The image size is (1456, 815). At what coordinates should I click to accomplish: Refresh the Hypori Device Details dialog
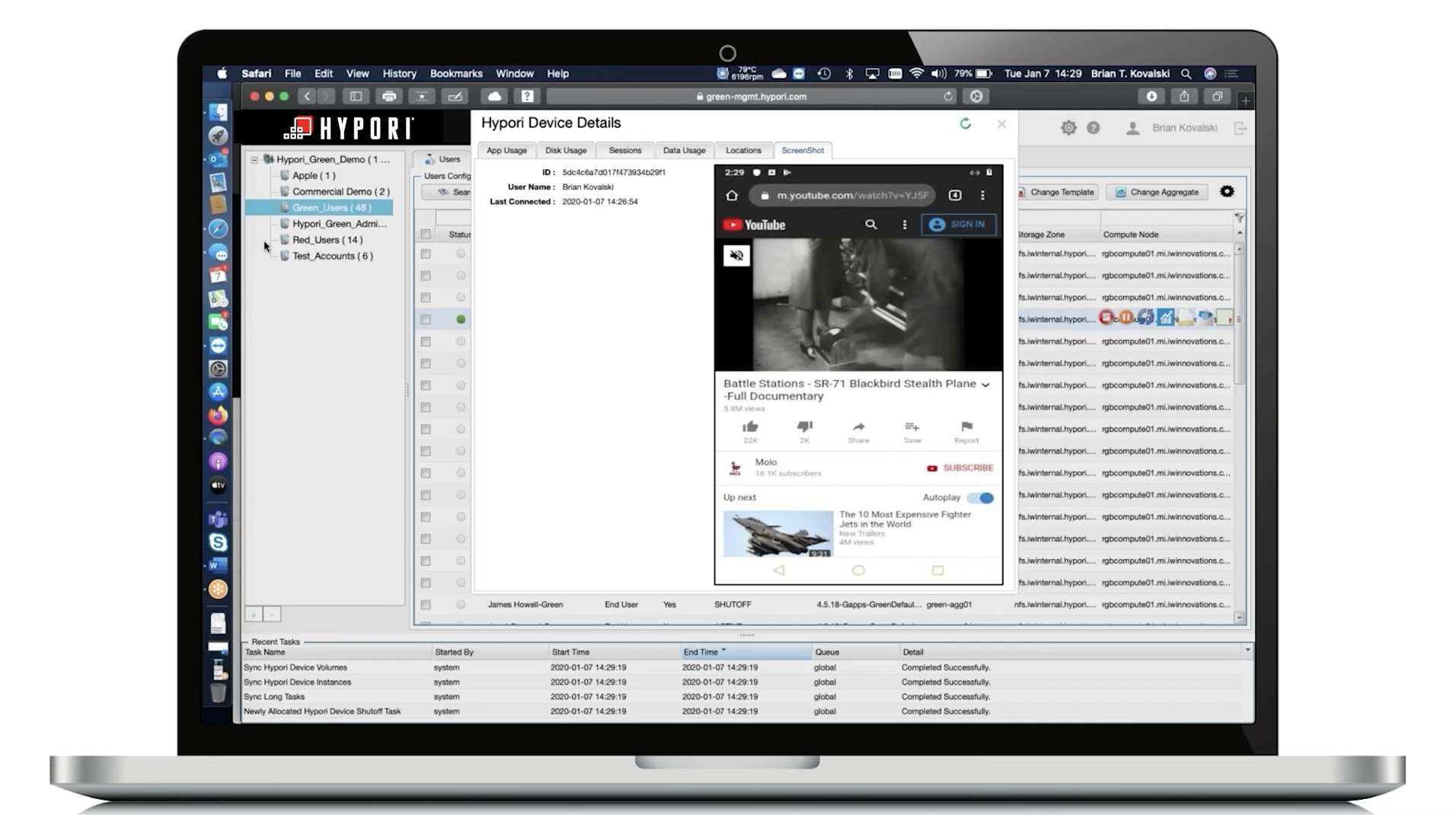(965, 123)
